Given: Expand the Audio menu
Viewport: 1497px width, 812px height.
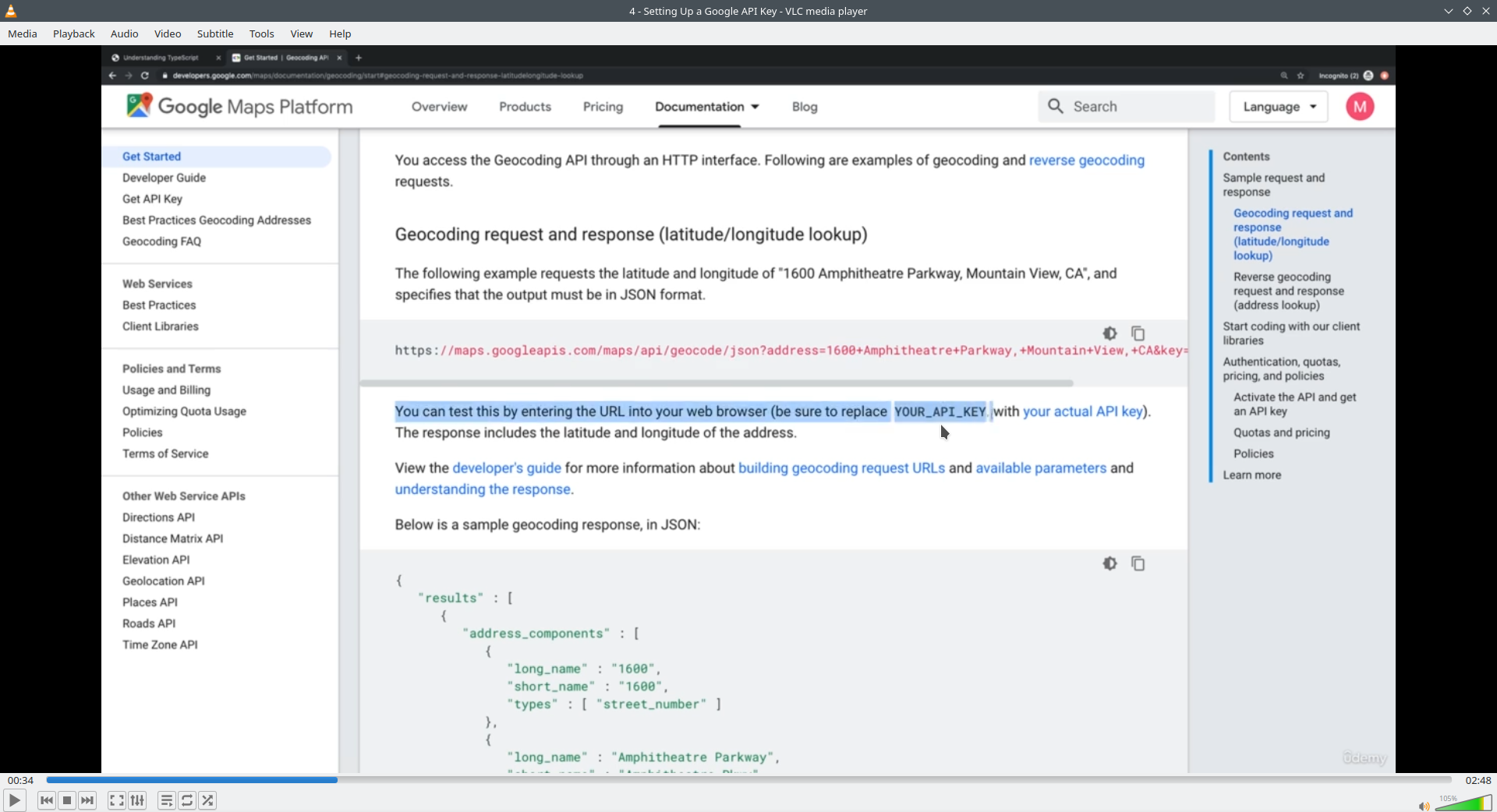Looking at the screenshot, I should [124, 34].
